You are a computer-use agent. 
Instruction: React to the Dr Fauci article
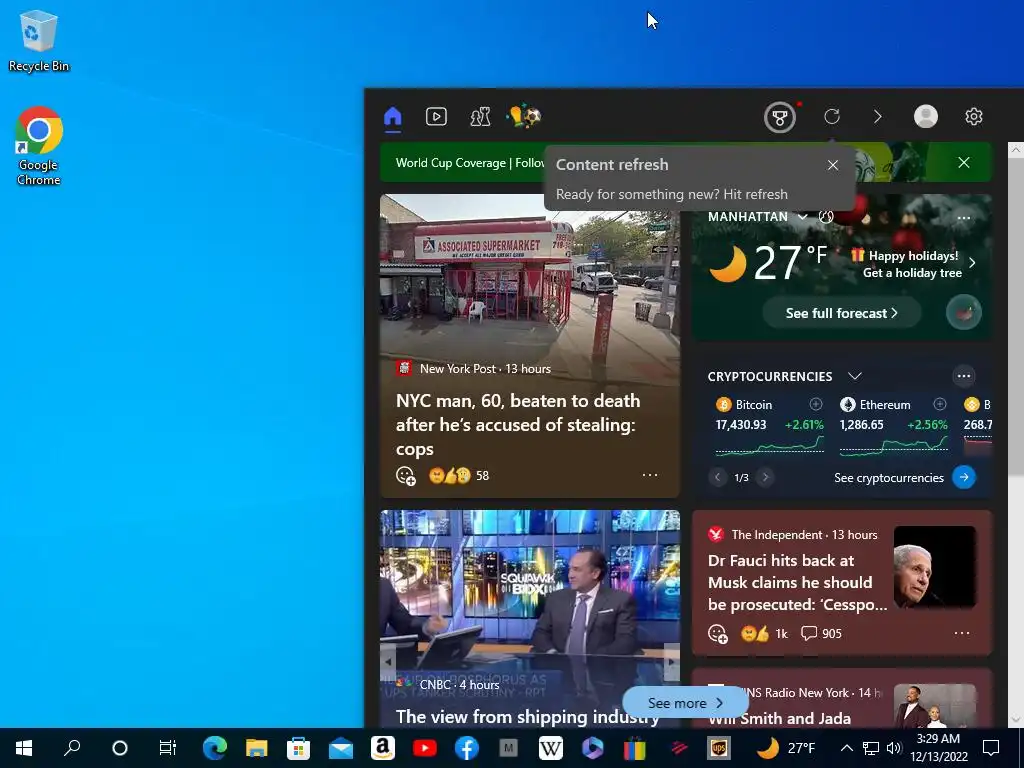718,633
